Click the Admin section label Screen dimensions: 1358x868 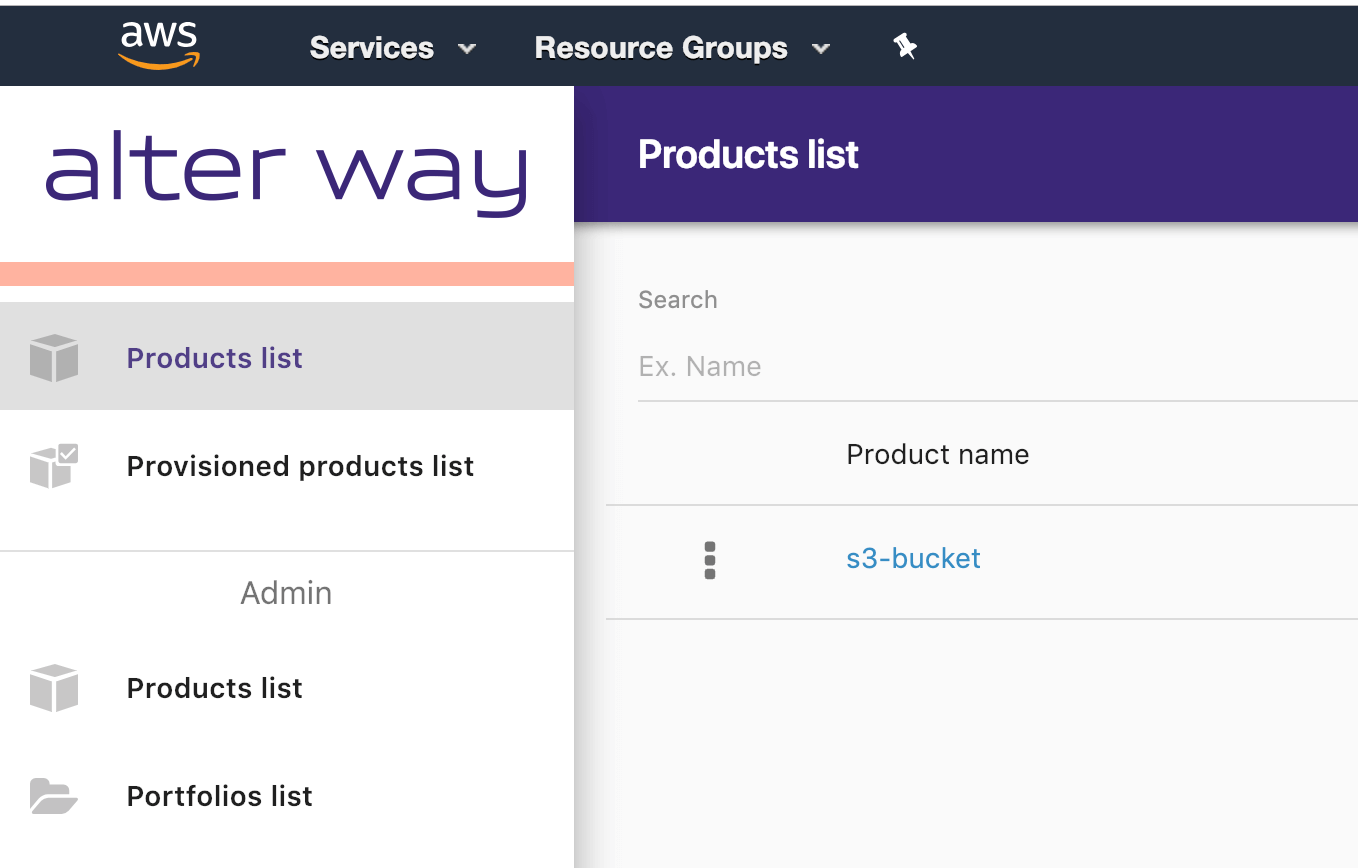coord(286,592)
